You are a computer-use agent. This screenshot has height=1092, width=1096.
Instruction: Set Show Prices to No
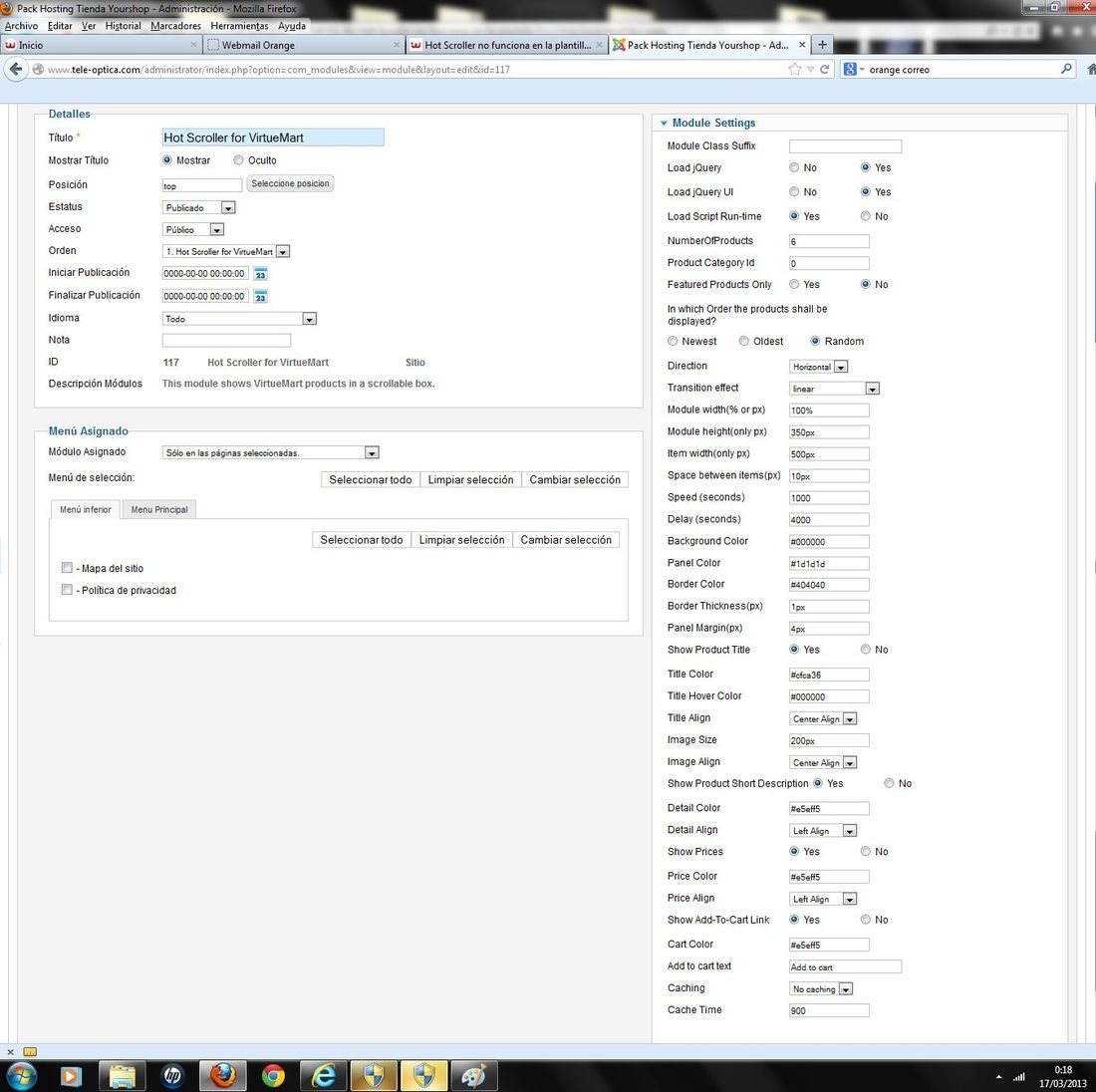865,852
